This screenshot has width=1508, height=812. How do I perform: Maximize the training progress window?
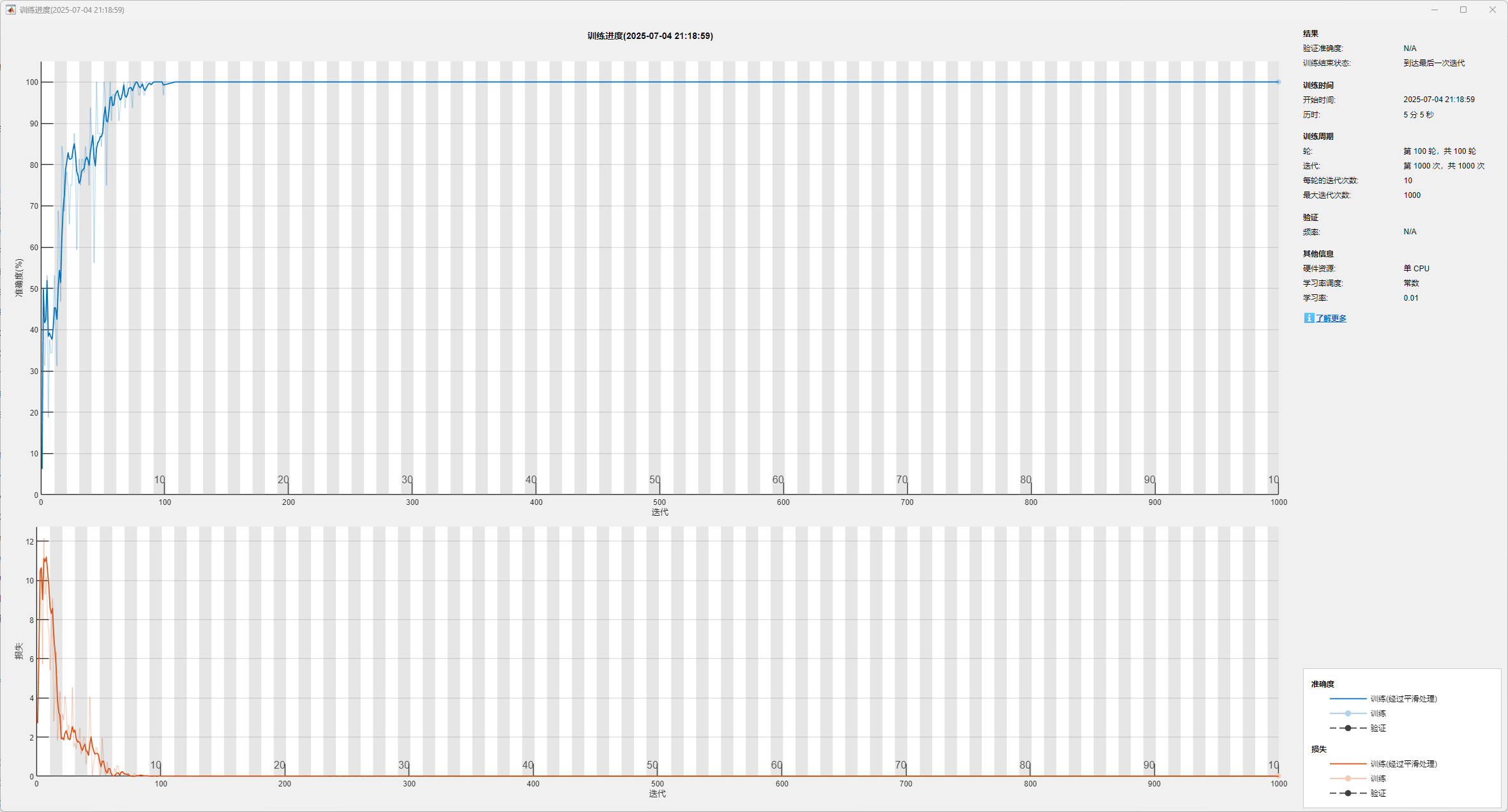pos(1463,10)
